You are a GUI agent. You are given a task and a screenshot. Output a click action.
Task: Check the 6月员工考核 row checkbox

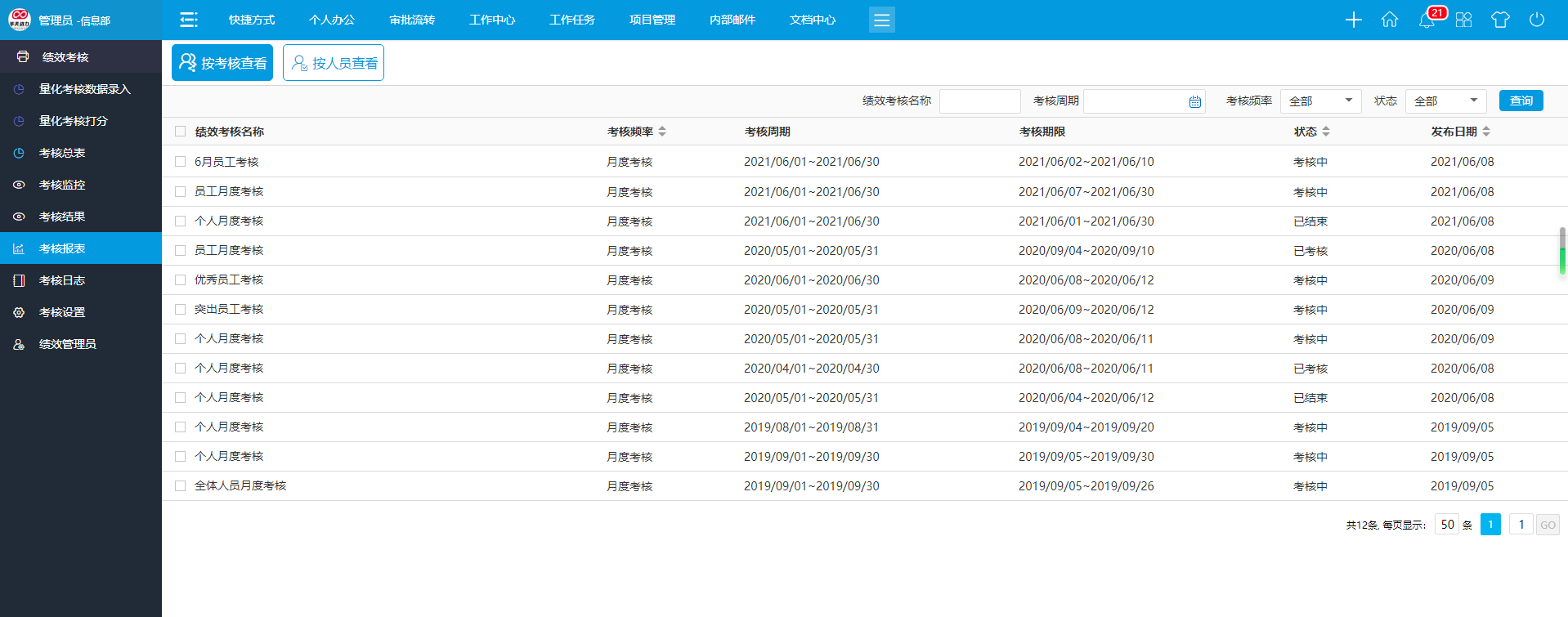tap(181, 162)
